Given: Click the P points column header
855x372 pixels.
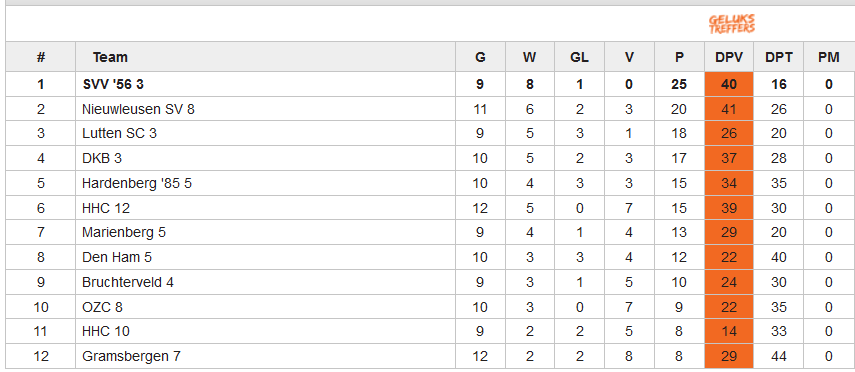Looking at the screenshot, I should click(679, 57).
